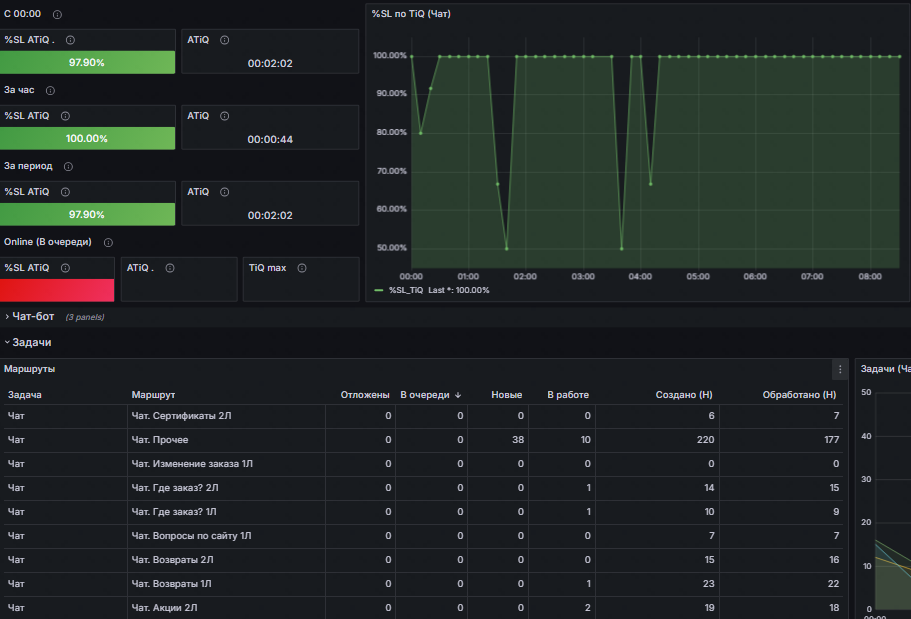Sort table by Создано (Н) column
The width and height of the screenshot is (911, 619).
pyautogui.click(x=684, y=395)
